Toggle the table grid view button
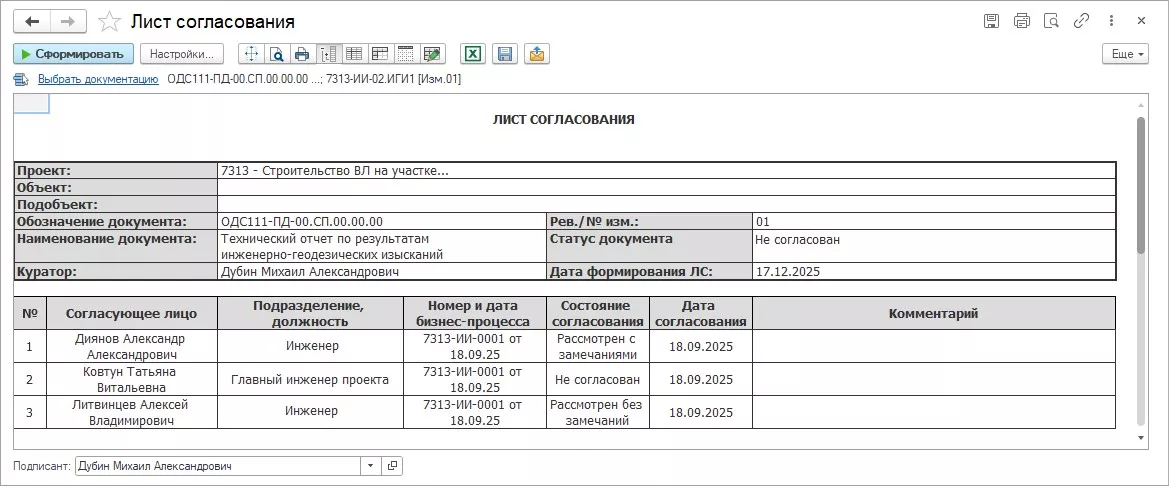Image resolution: width=1169 pixels, height=486 pixels. coord(354,54)
